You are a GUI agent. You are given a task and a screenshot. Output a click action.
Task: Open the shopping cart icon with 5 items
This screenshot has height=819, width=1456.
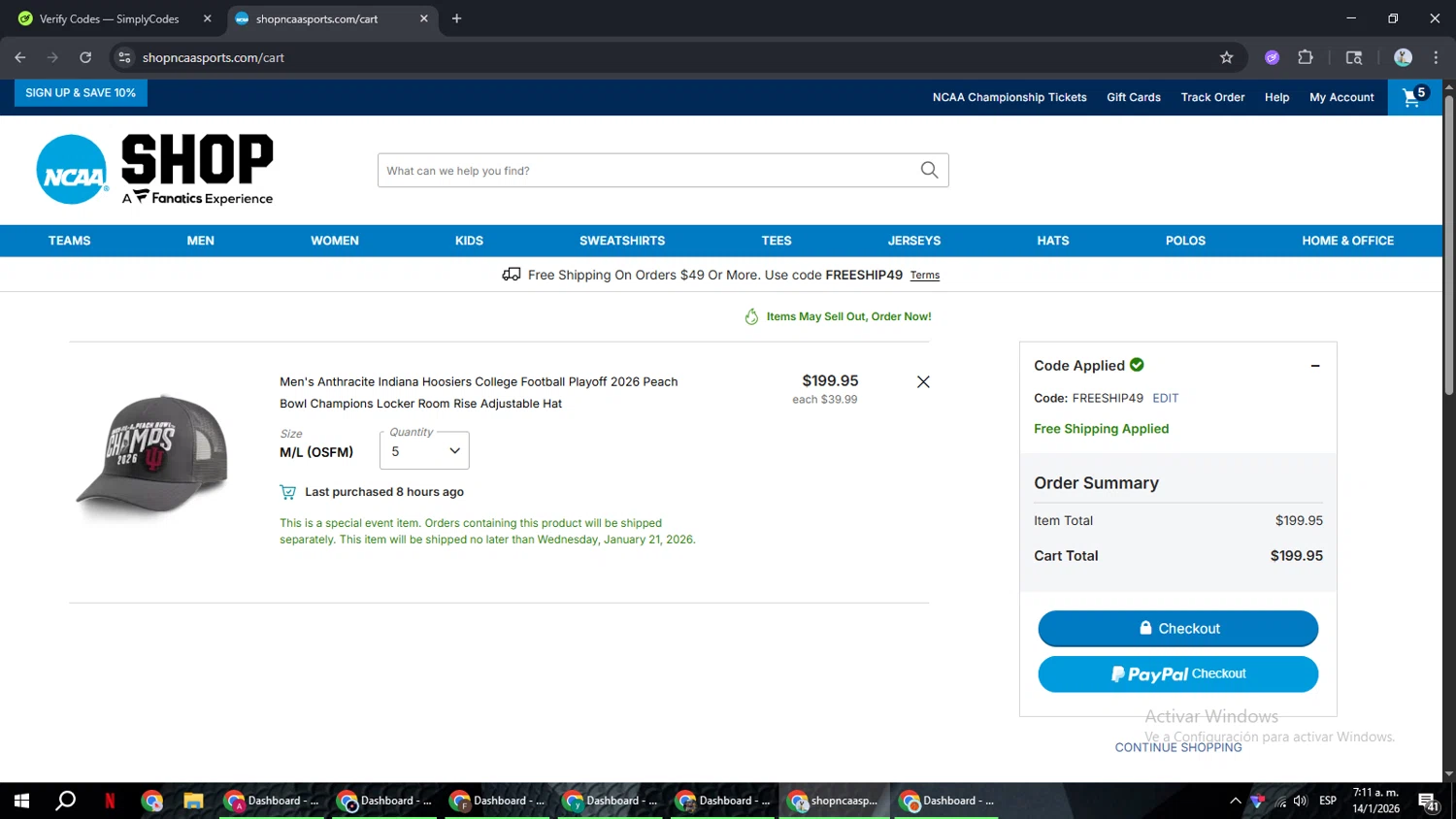click(1414, 97)
